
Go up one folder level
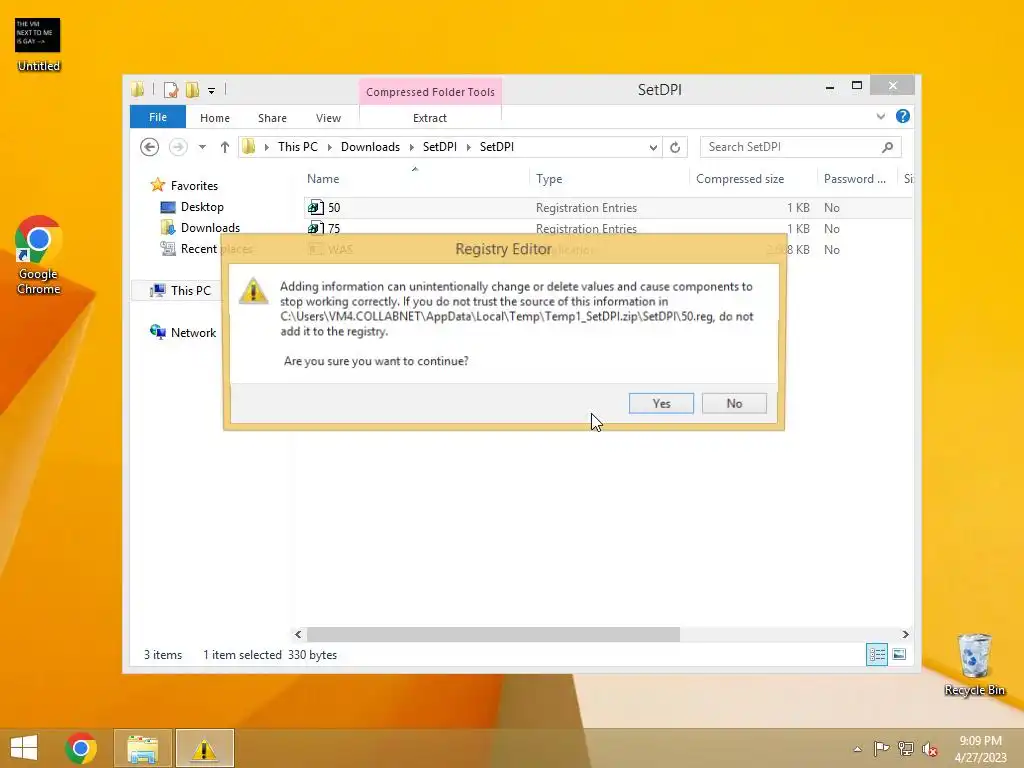pos(225,147)
